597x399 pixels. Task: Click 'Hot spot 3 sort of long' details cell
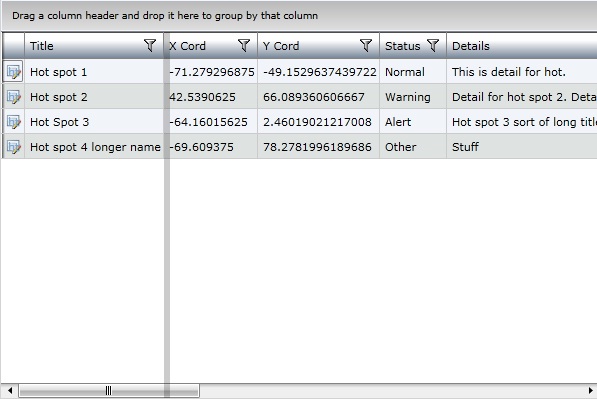pyautogui.click(x=522, y=122)
